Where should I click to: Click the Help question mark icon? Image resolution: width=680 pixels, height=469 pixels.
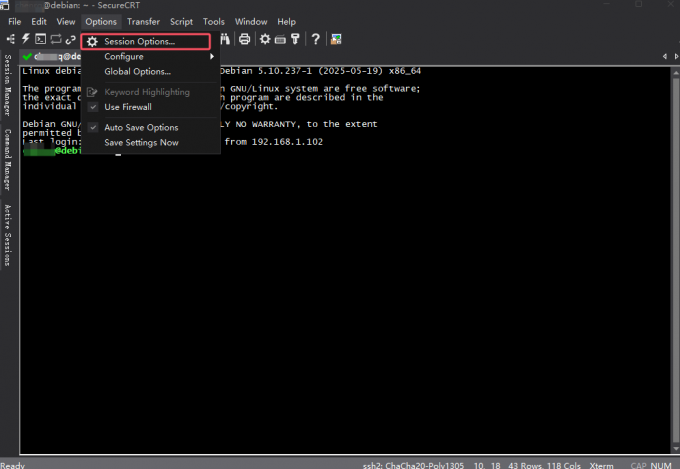tap(316, 39)
